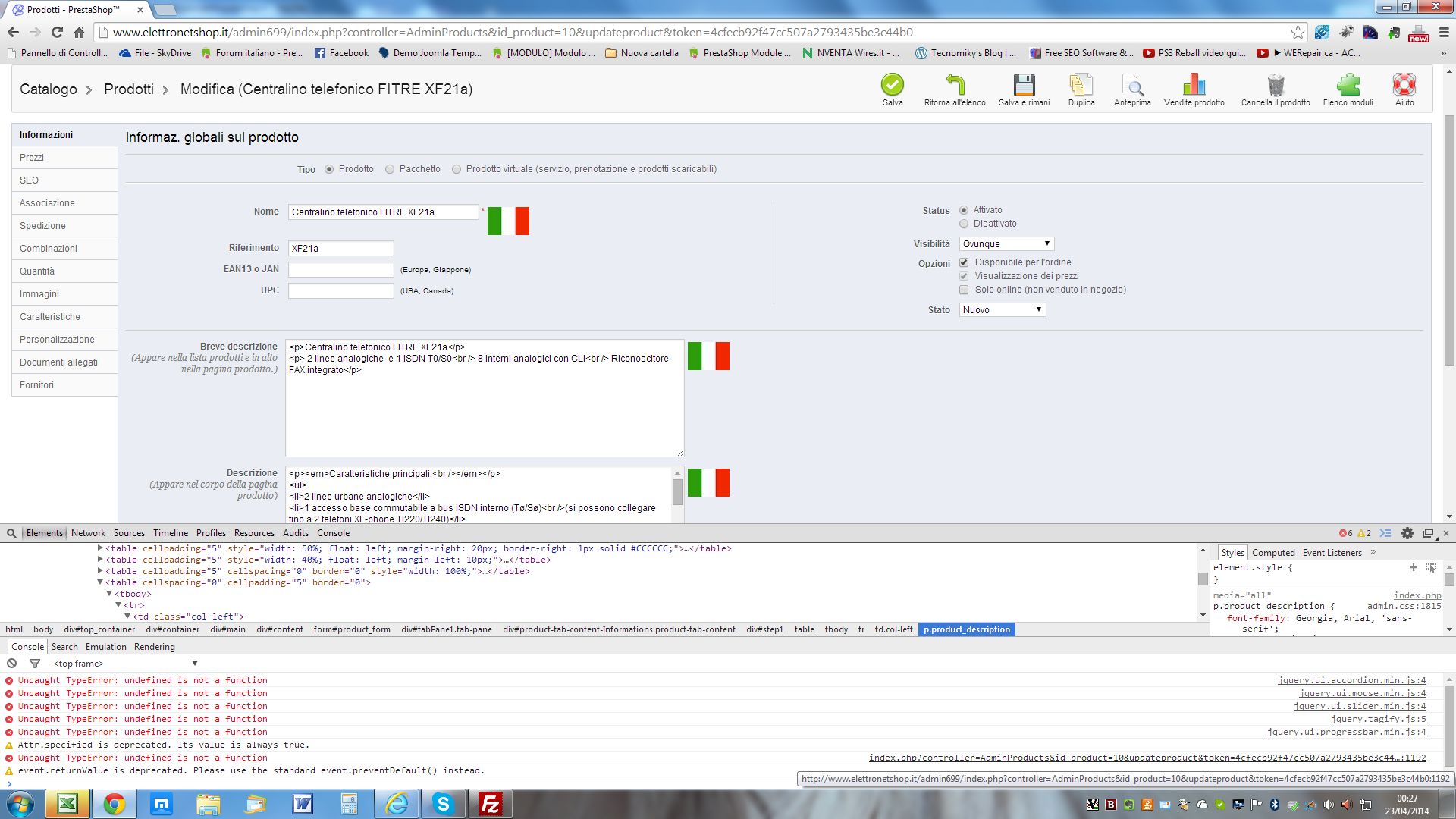Clear the console log icon
Screen dimensions: 1456x819
[12, 664]
